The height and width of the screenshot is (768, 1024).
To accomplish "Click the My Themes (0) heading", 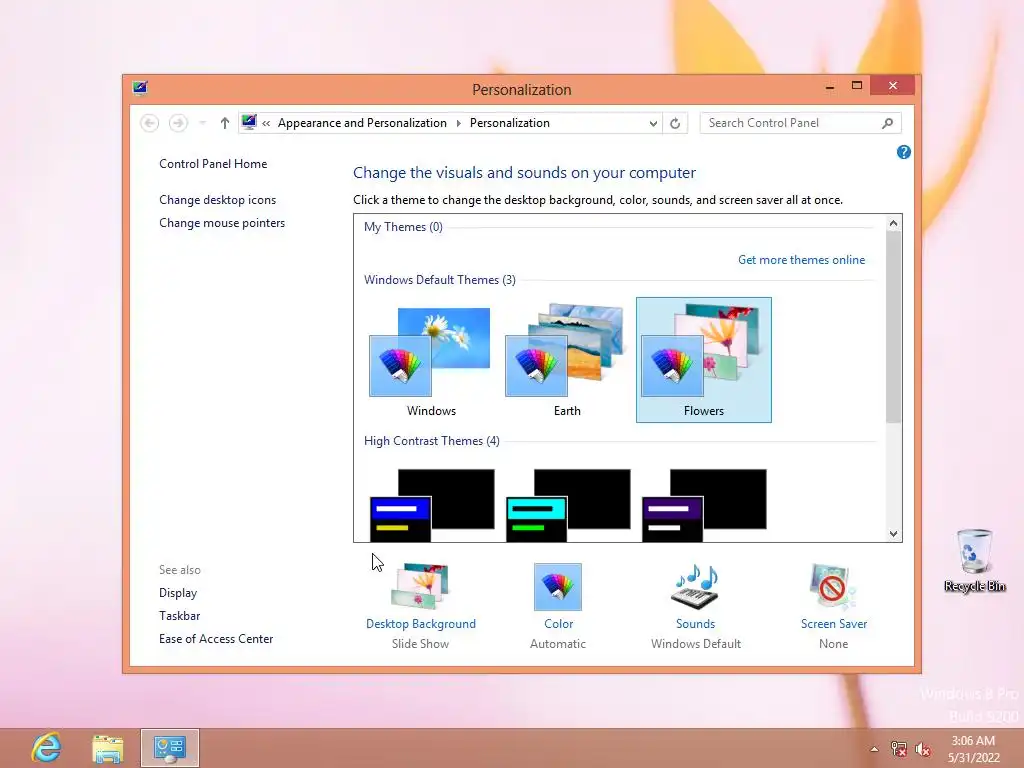I will (403, 227).
